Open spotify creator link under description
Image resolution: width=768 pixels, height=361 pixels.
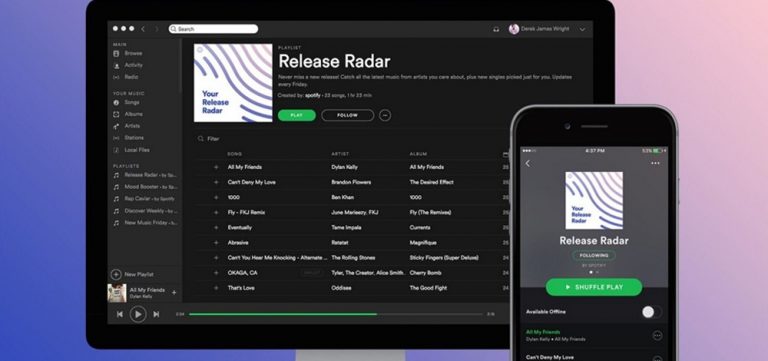(x=312, y=96)
